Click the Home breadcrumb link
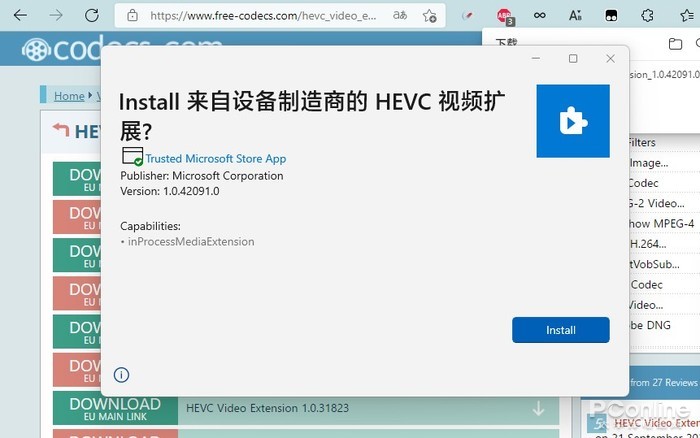This screenshot has width=700, height=438. click(x=69, y=96)
